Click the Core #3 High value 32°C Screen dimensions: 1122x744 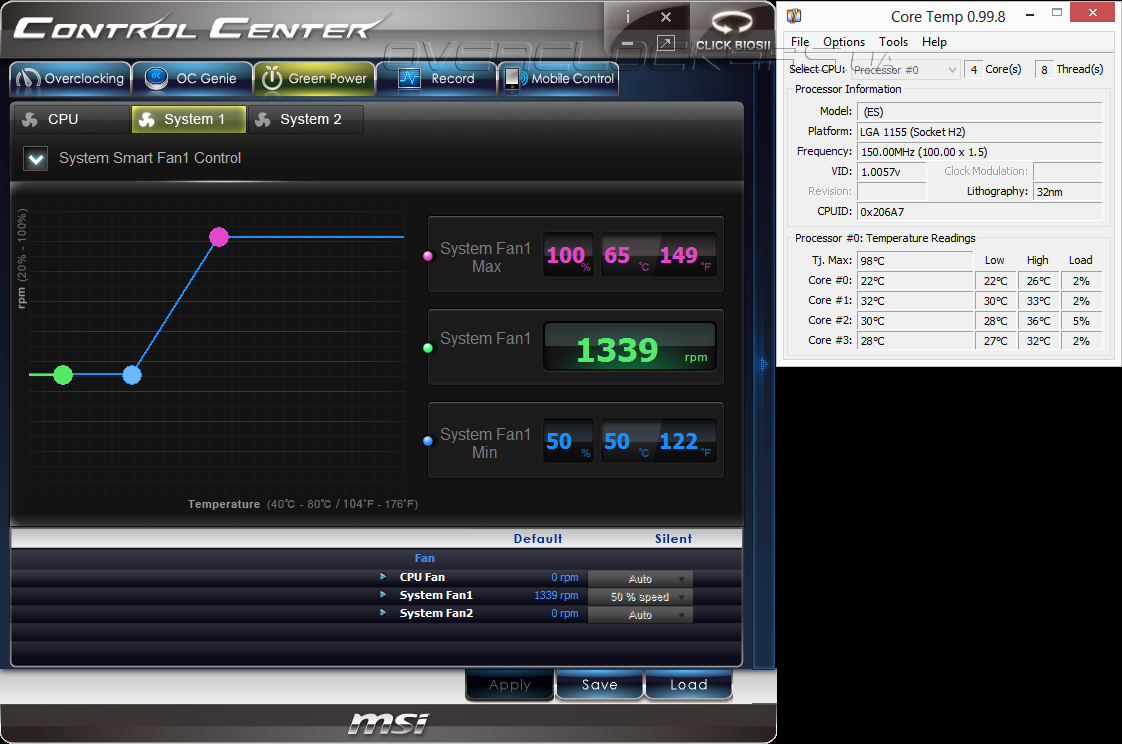1038,341
